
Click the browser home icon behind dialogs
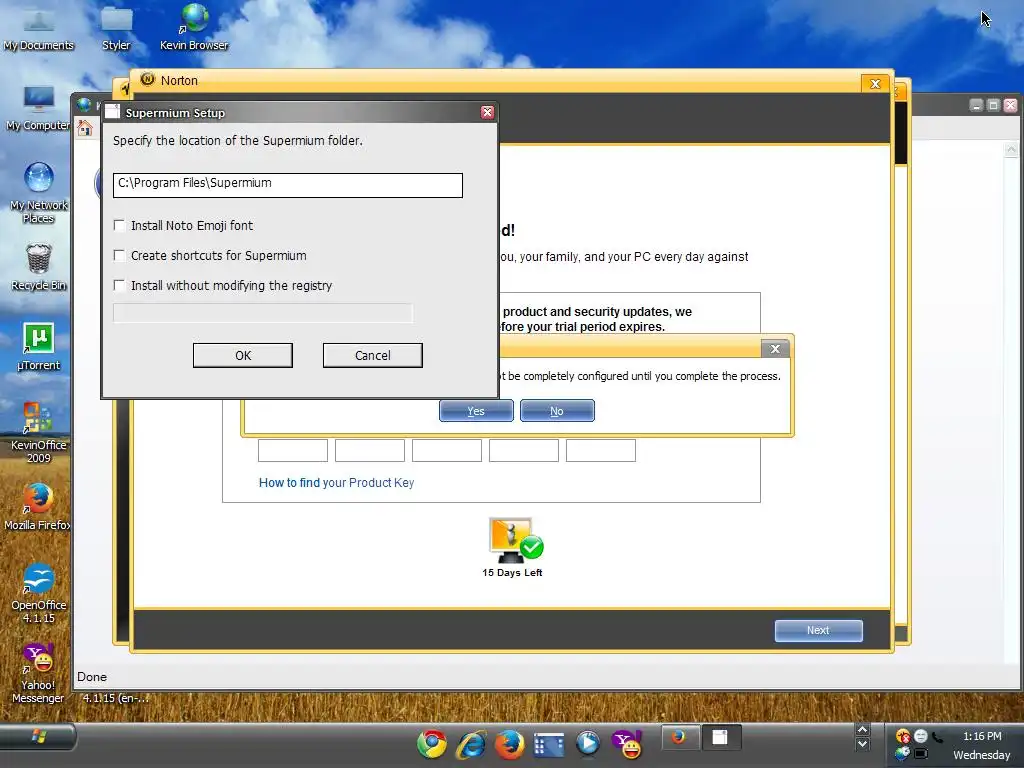pyautogui.click(x=85, y=128)
